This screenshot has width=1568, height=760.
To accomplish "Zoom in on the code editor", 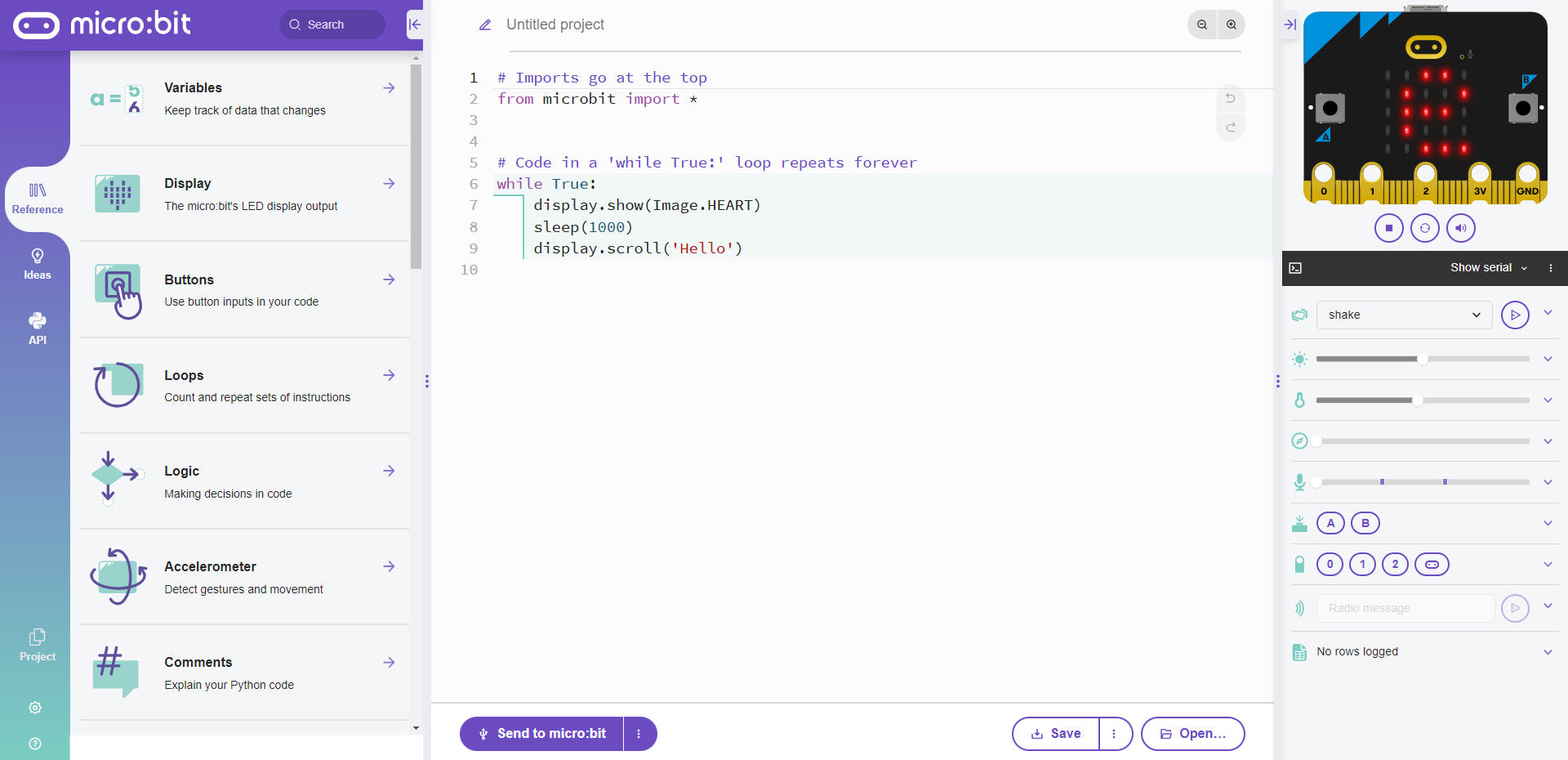I will [1231, 25].
